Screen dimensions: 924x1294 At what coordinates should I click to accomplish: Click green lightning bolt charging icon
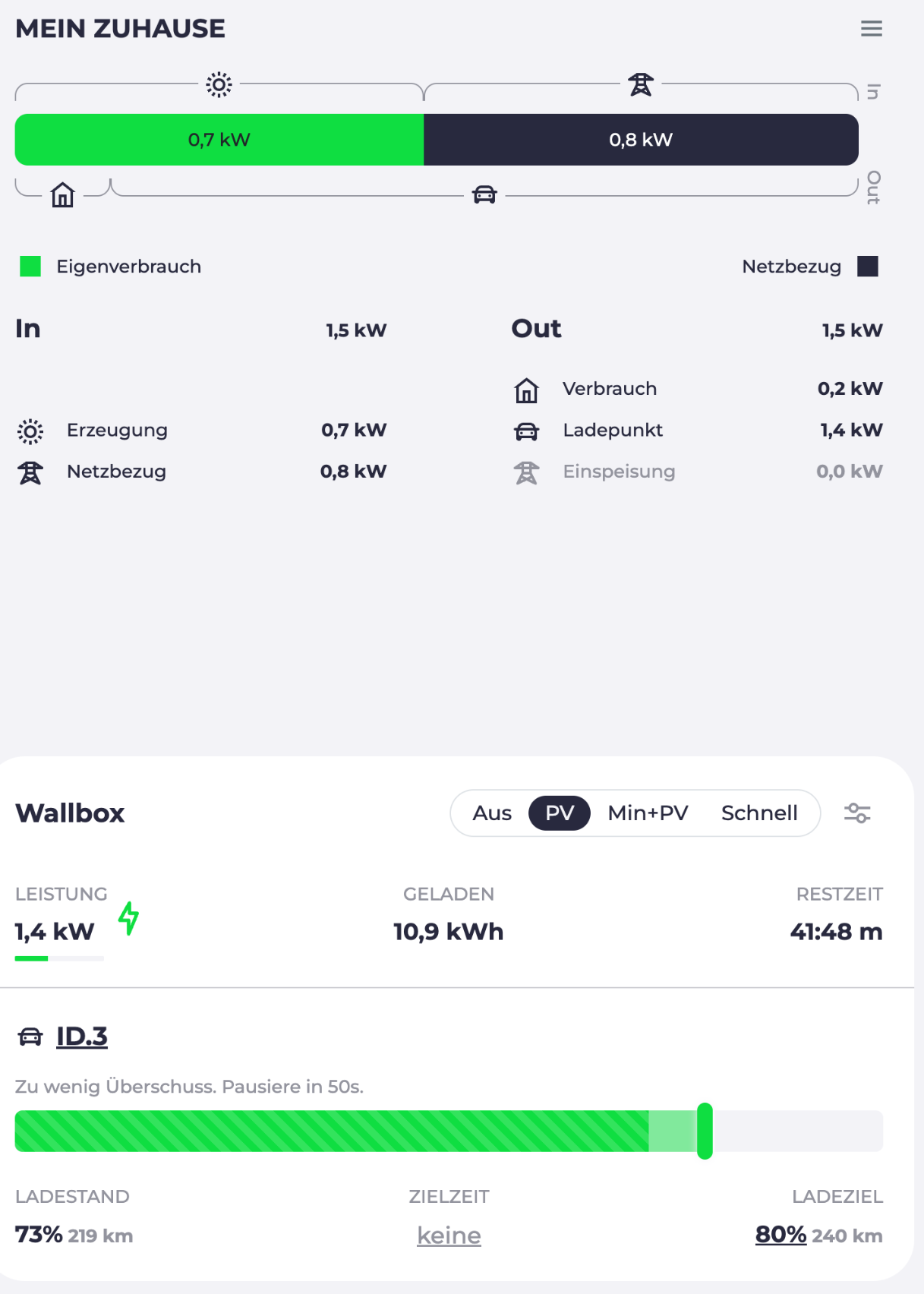(129, 918)
